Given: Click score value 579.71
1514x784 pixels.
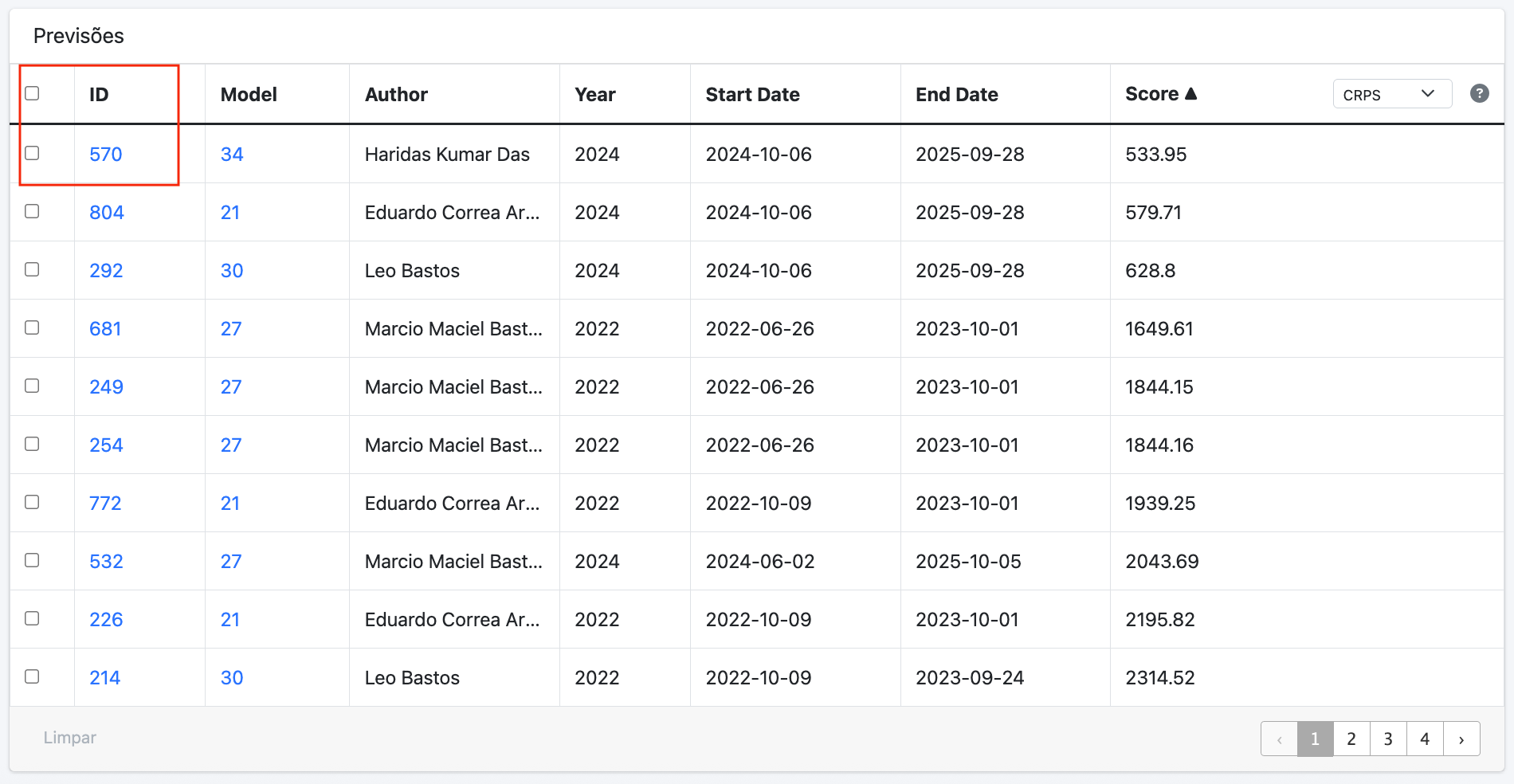Looking at the screenshot, I should 1153,213.
